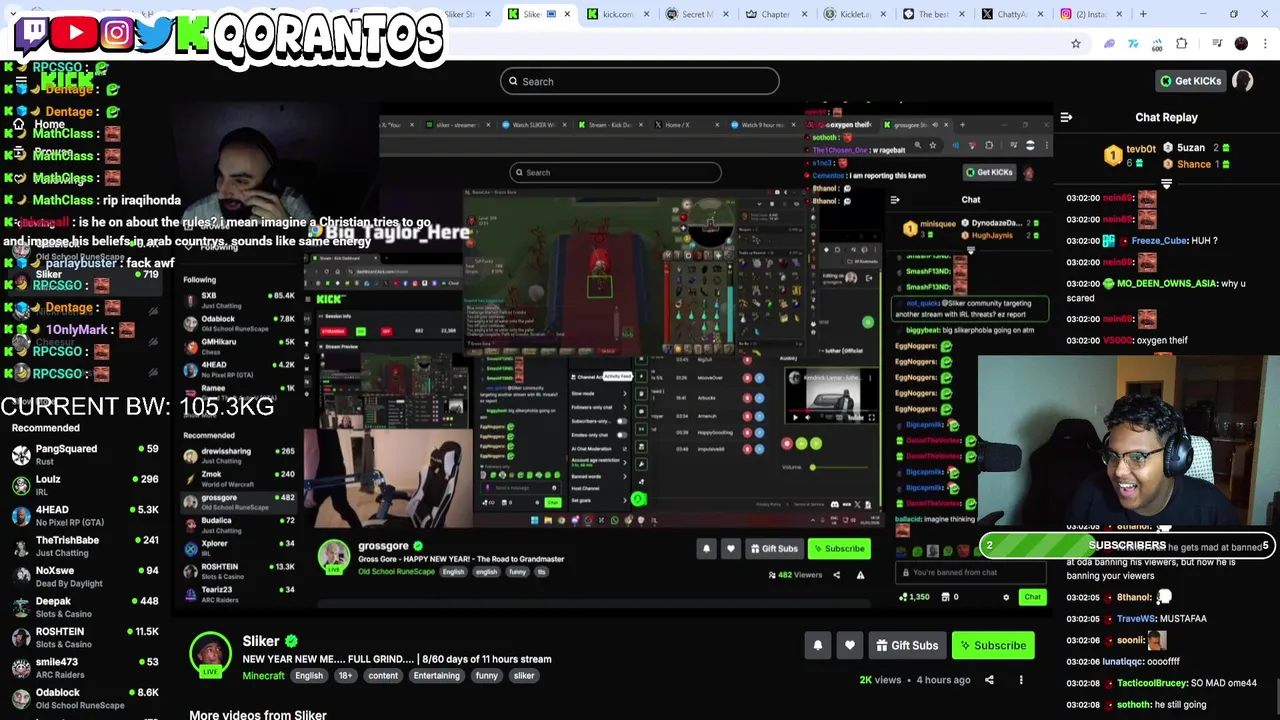
Task: Follow Sliker with the heart icon
Action: tap(849, 645)
